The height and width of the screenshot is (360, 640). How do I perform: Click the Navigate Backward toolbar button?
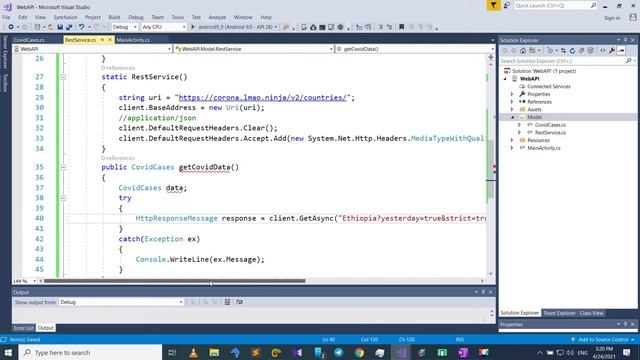coord(11,27)
